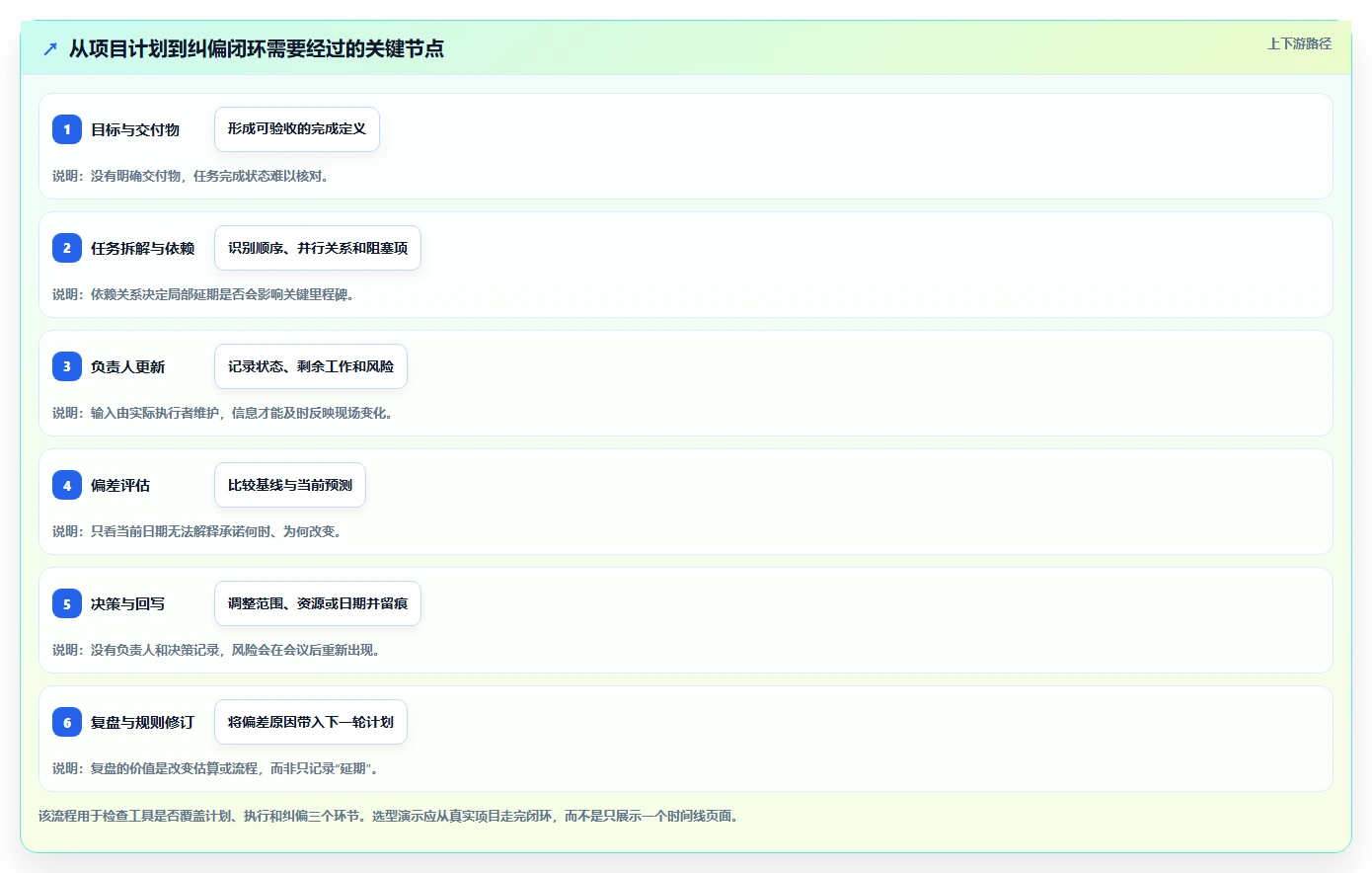Image resolution: width=1372 pixels, height=873 pixels.
Task: Click the 复盘与规则修订 step title
Action: pyautogui.click(x=143, y=722)
